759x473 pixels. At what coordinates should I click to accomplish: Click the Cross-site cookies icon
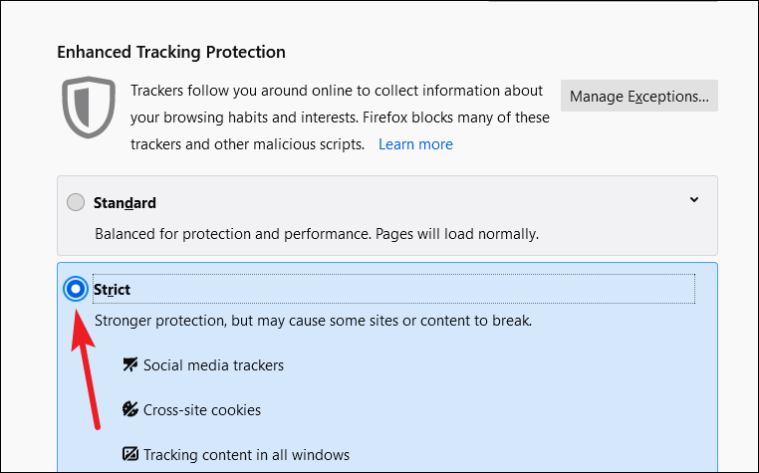click(130, 410)
